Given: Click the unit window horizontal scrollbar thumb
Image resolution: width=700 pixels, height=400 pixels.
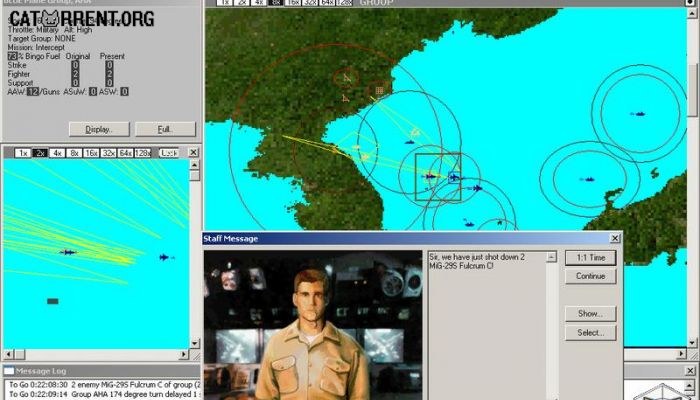Looking at the screenshot, I should click(20, 355).
